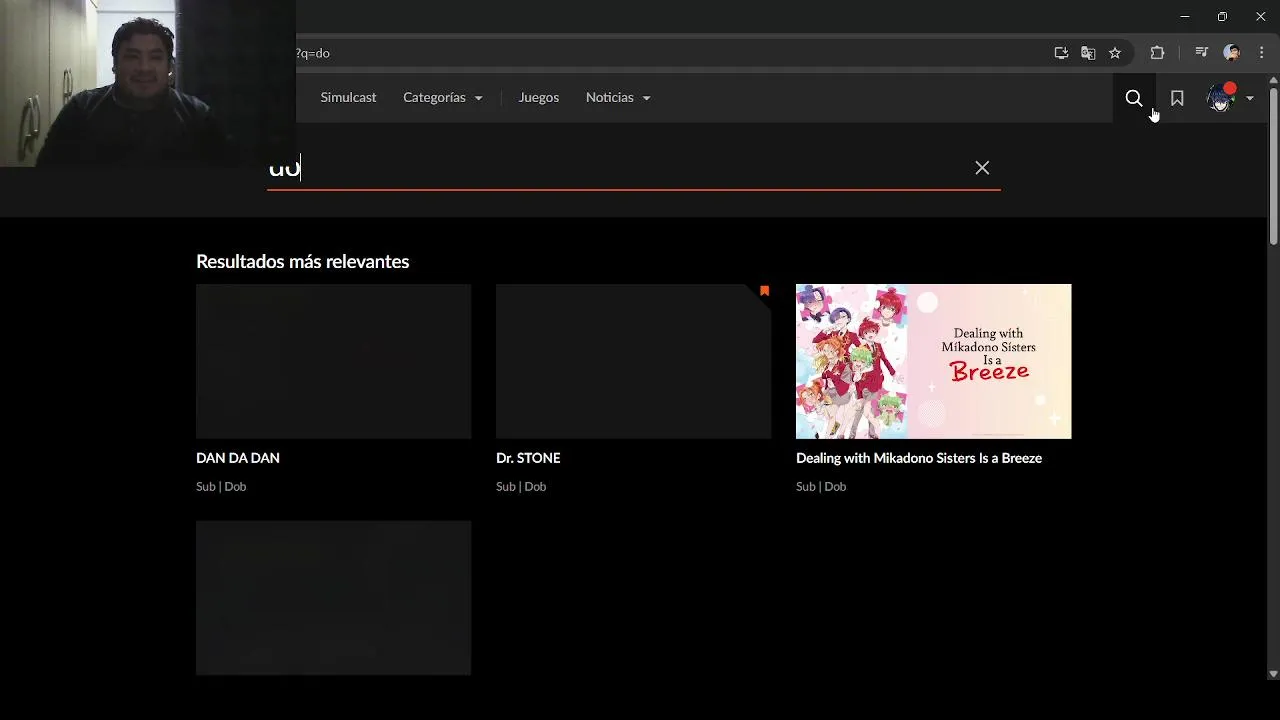
Task: Click the scrollbar down arrow
Action: [1273, 674]
